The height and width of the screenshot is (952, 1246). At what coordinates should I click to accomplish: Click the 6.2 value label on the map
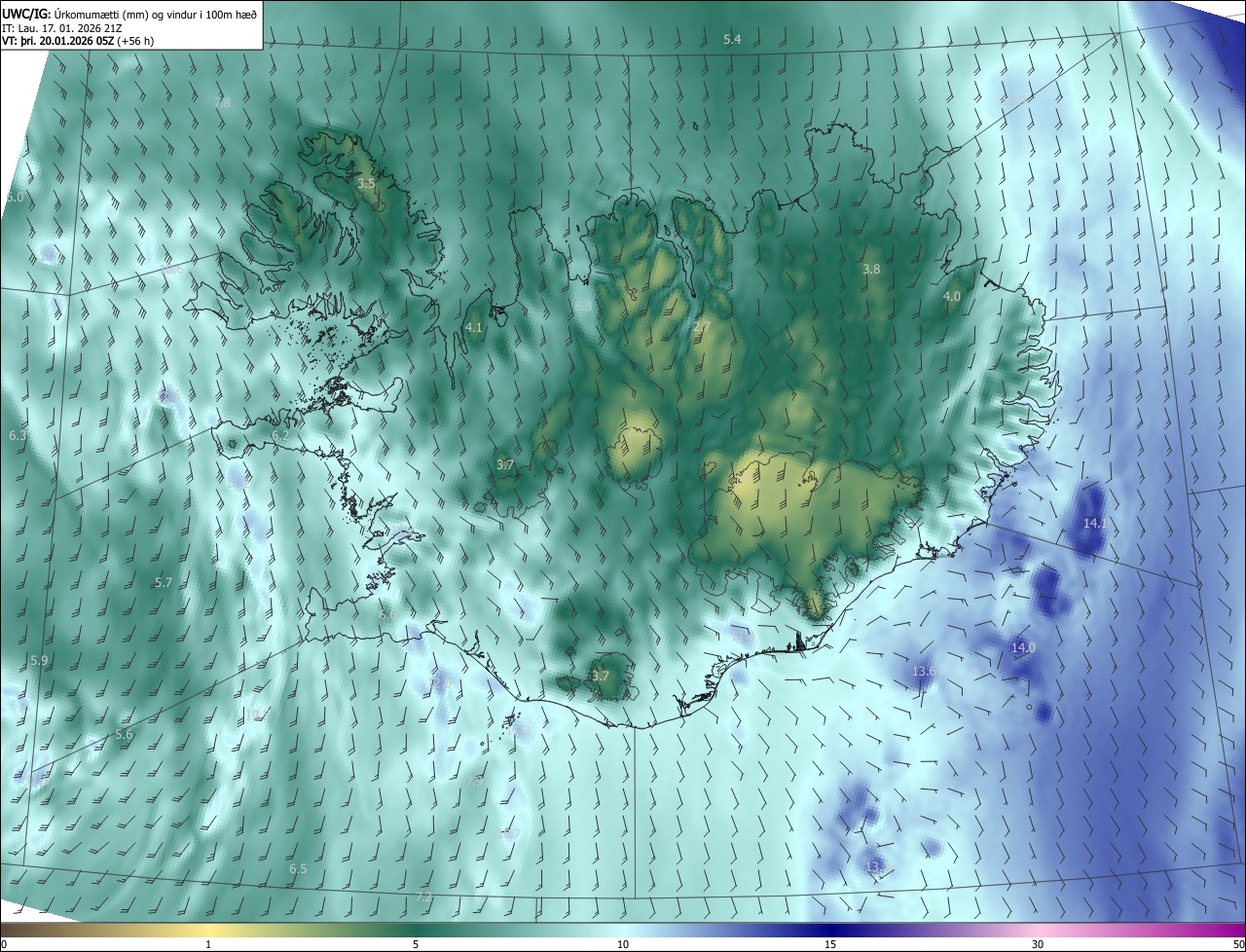(280, 436)
